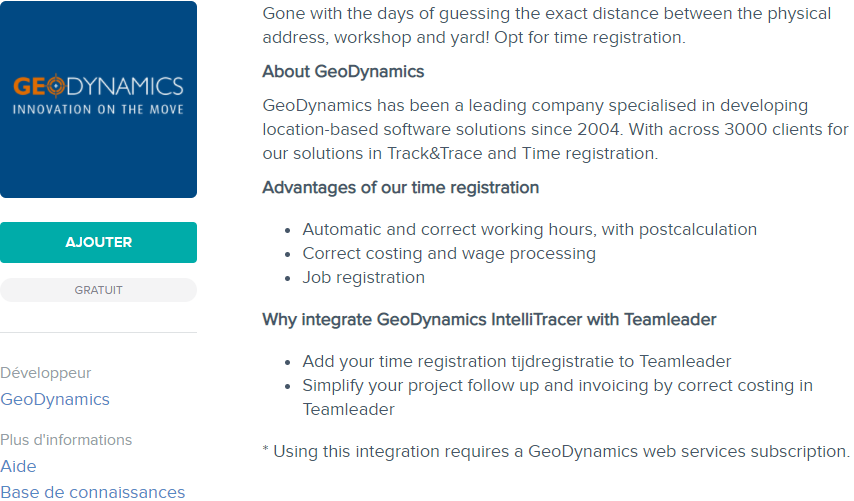This screenshot has height=501, width=854.
Task: Click the Simplify your project follow up bullet
Action: (x=557, y=385)
